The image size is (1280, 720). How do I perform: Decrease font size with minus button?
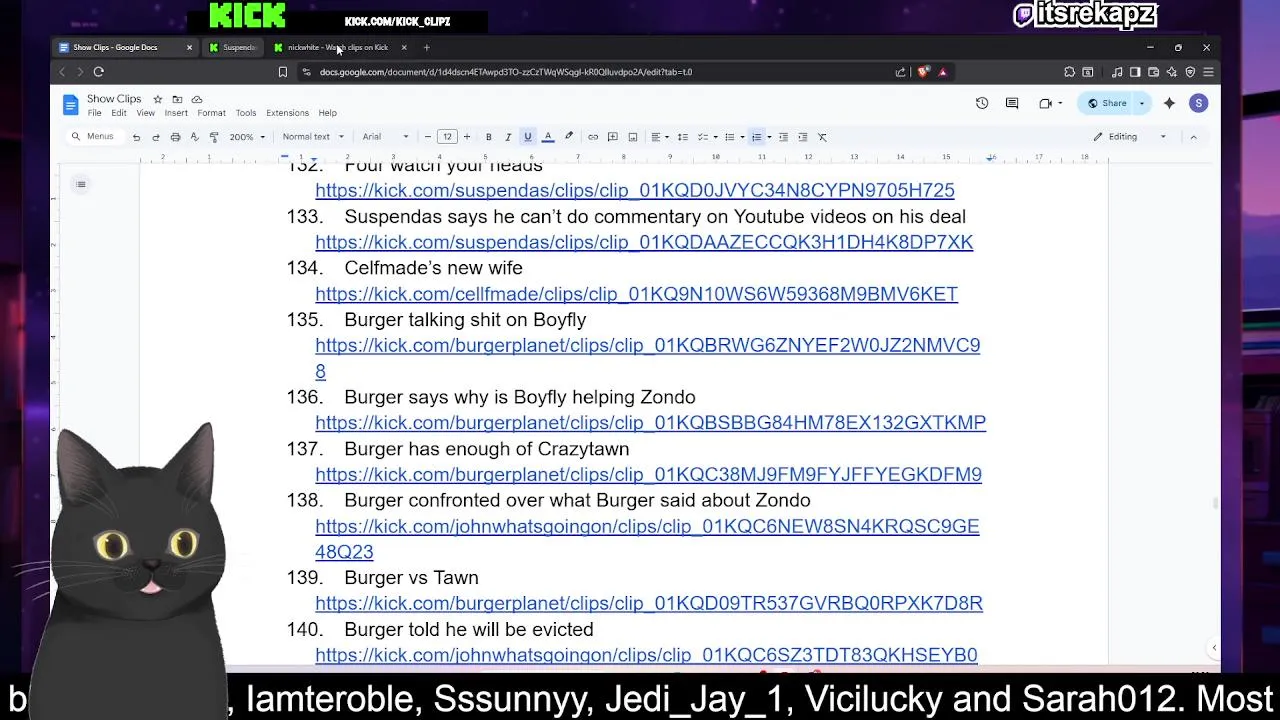pyautogui.click(x=428, y=137)
